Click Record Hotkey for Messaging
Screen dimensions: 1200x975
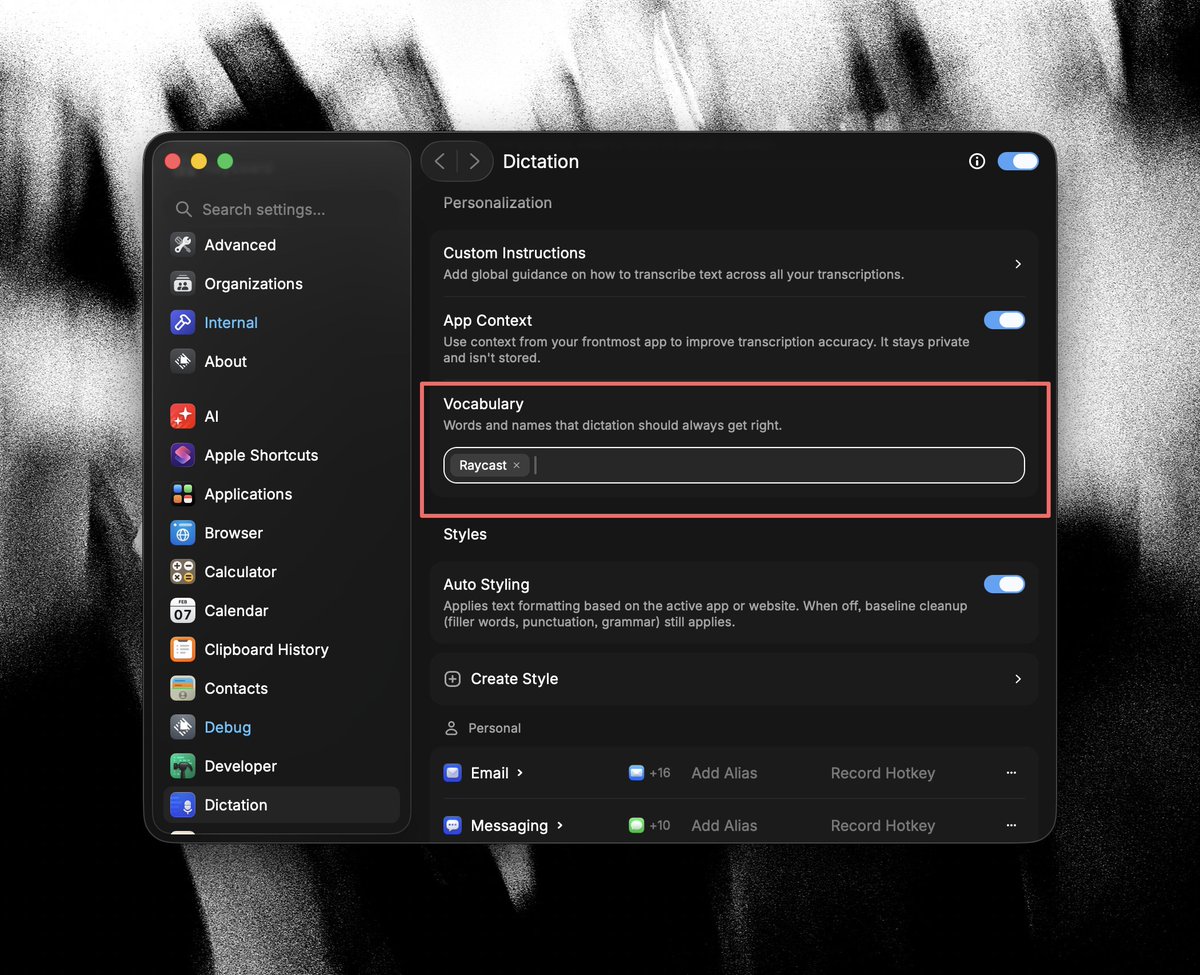pyautogui.click(x=883, y=826)
